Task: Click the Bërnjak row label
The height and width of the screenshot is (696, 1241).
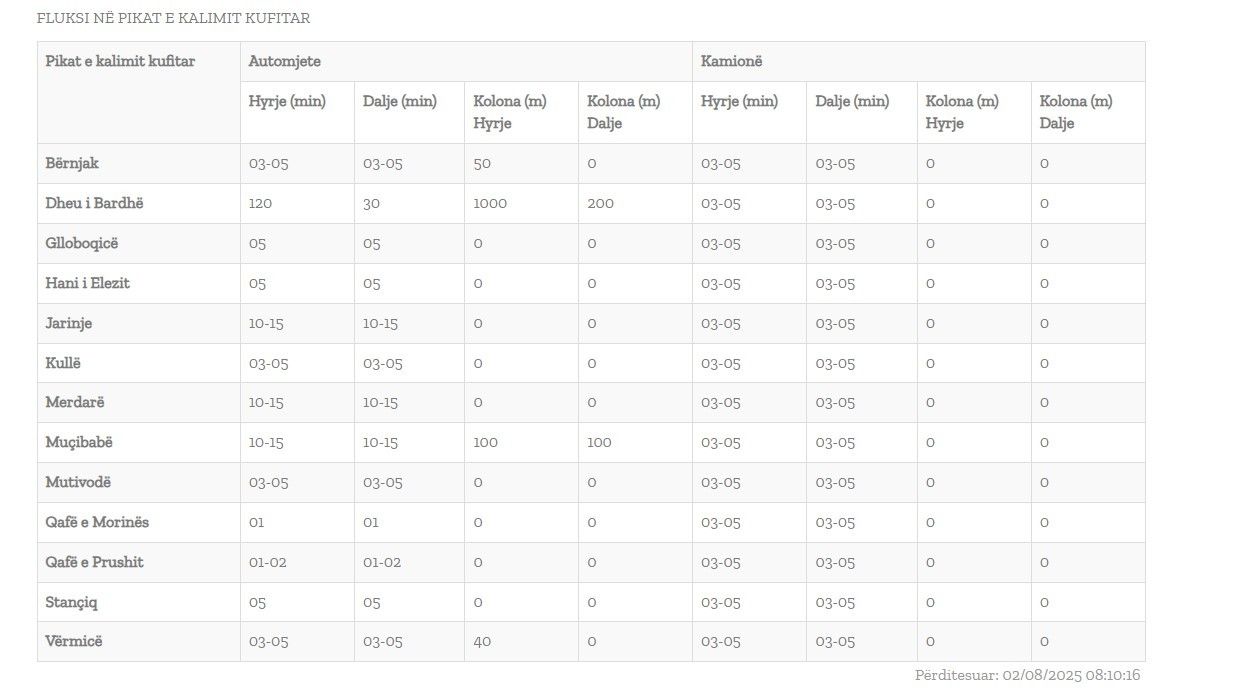Action: click(72, 163)
